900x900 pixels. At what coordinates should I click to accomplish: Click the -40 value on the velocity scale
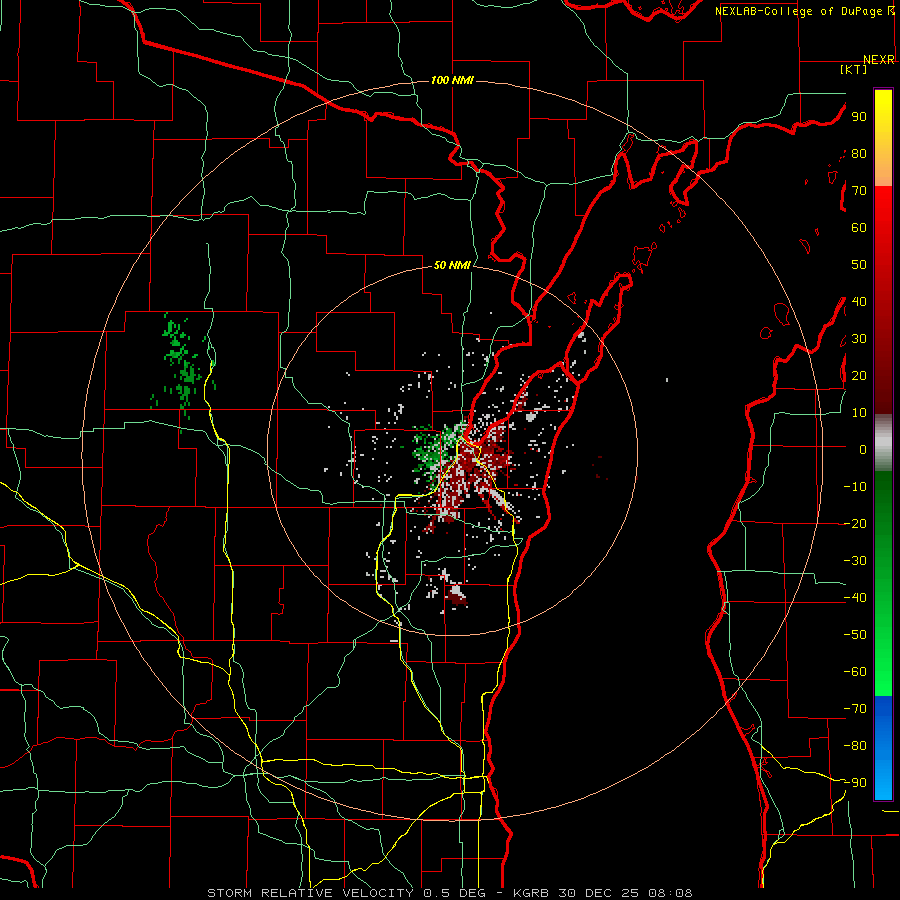coord(855,598)
